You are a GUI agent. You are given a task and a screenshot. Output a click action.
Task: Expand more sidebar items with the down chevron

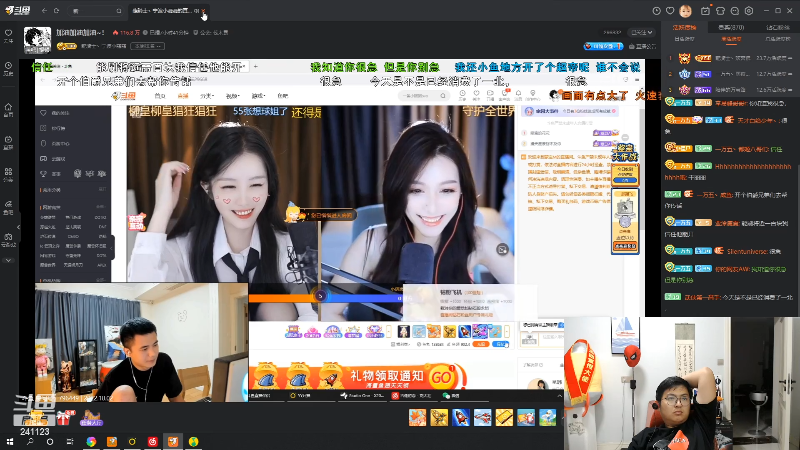(8, 260)
